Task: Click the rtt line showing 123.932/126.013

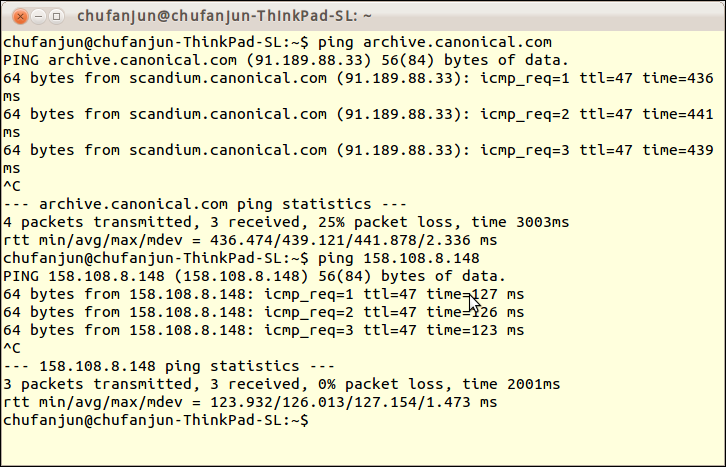Action: point(250,402)
